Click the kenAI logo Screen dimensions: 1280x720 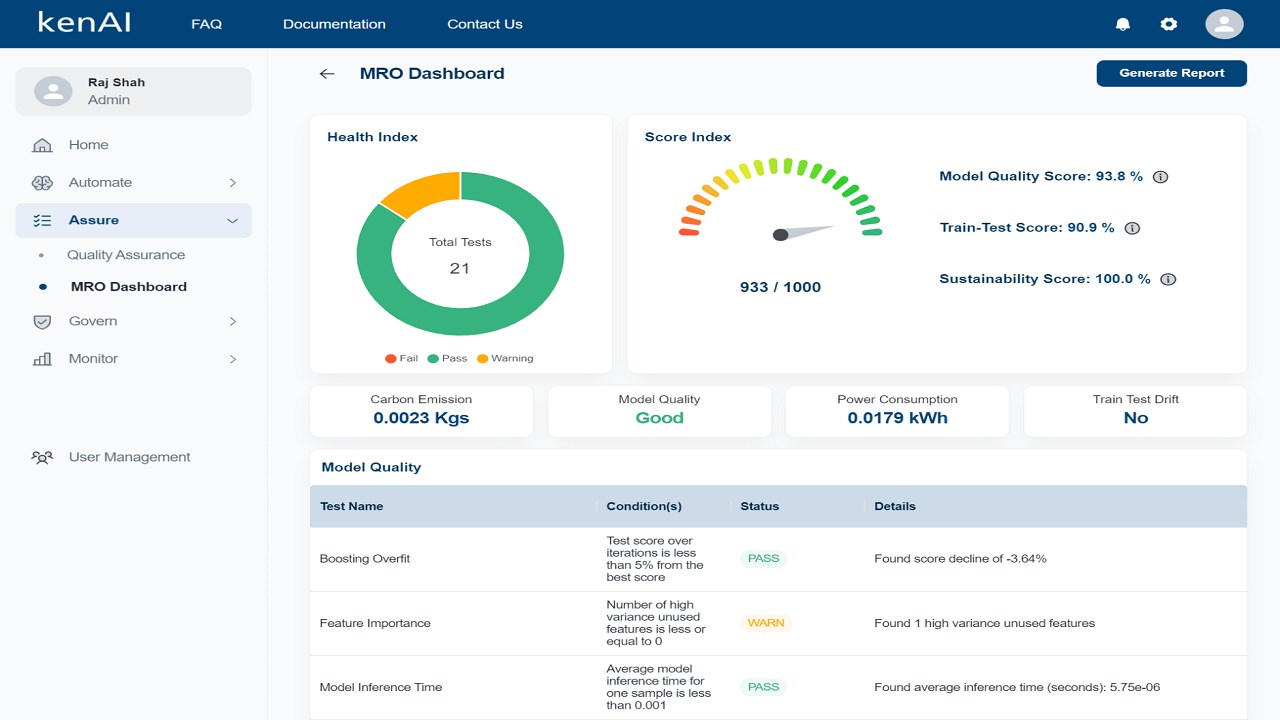tap(84, 22)
